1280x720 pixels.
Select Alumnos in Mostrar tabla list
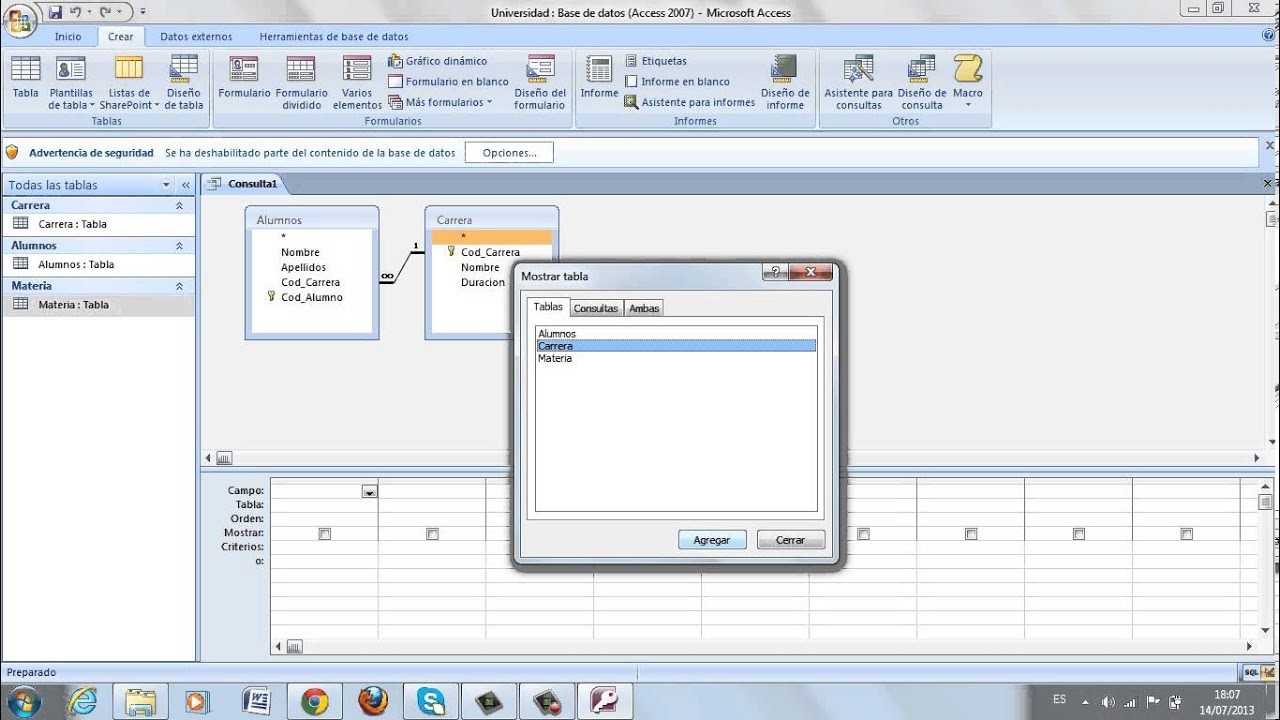[x=676, y=334]
